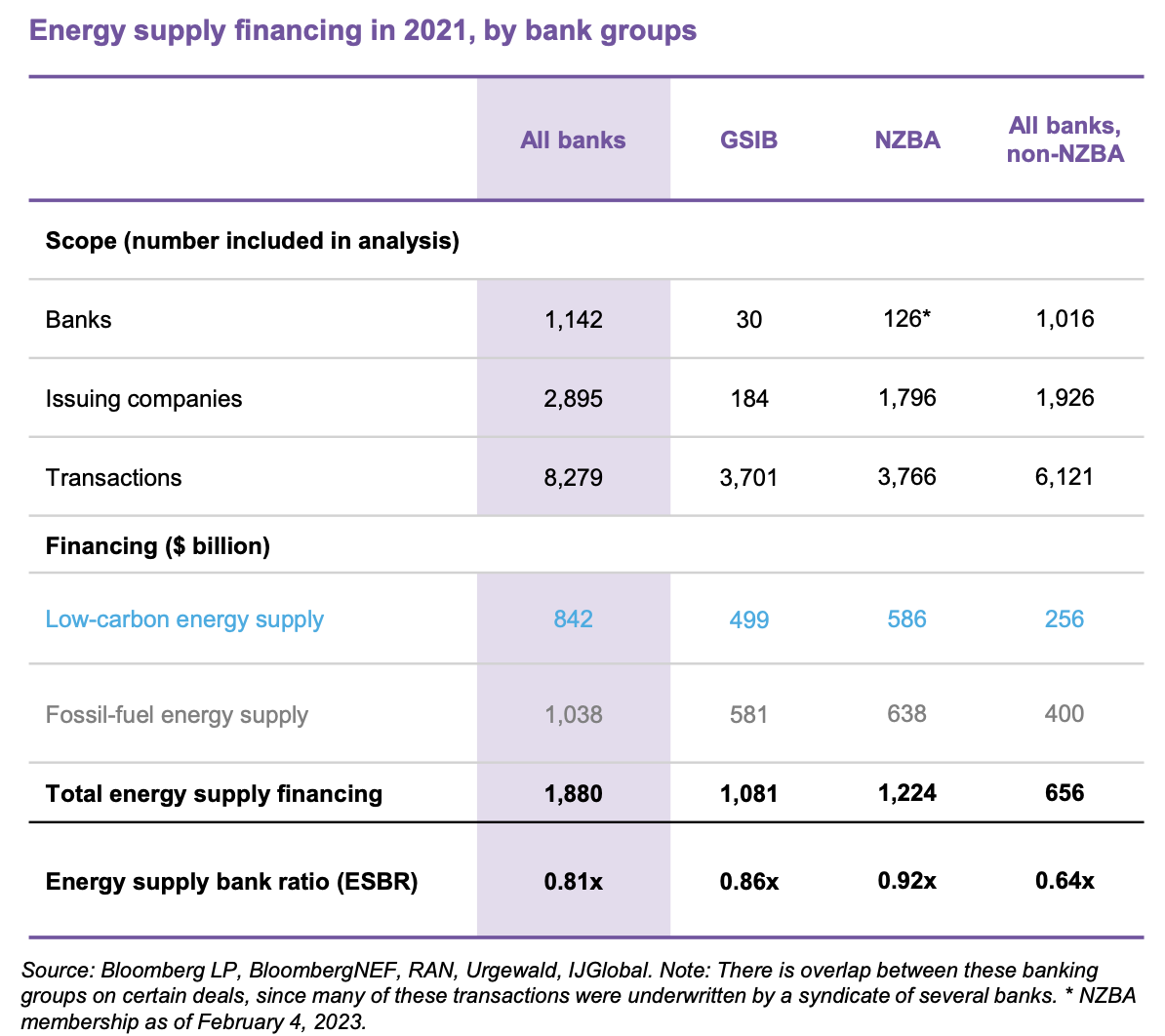Click the 0.92x ESBR value for NZBA
This screenshot has height=1036, width=1165.
[906, 881]
